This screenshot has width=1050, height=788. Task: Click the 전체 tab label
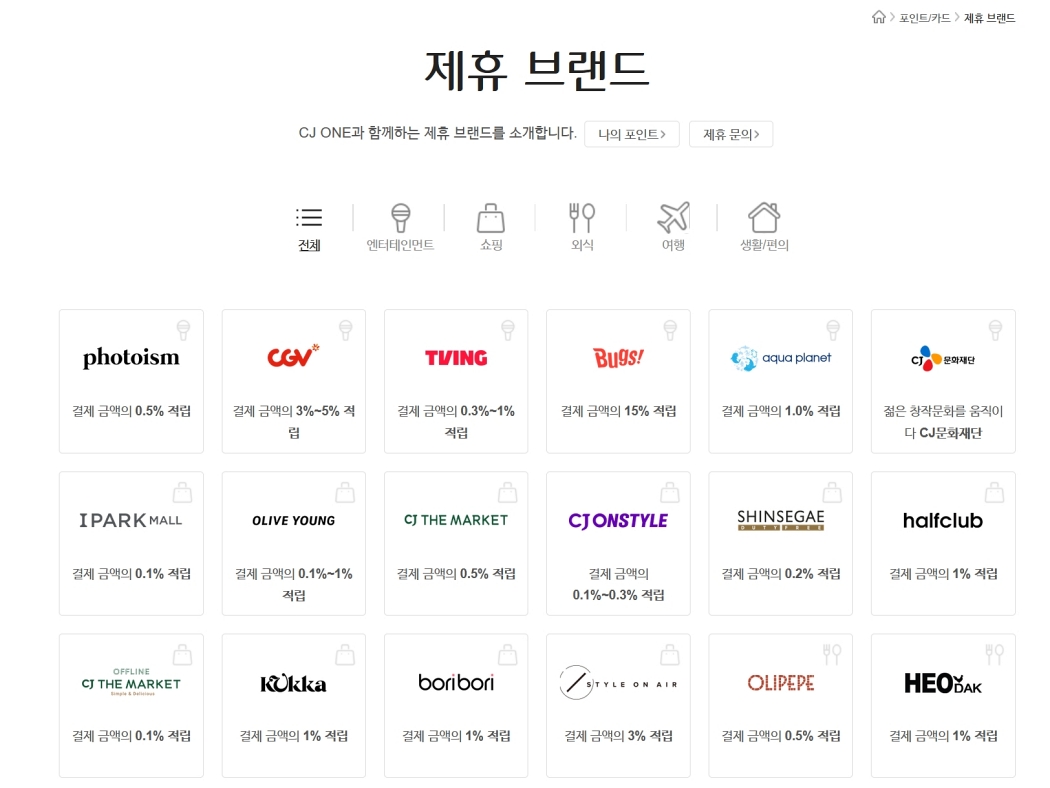[x=309, y=245]
